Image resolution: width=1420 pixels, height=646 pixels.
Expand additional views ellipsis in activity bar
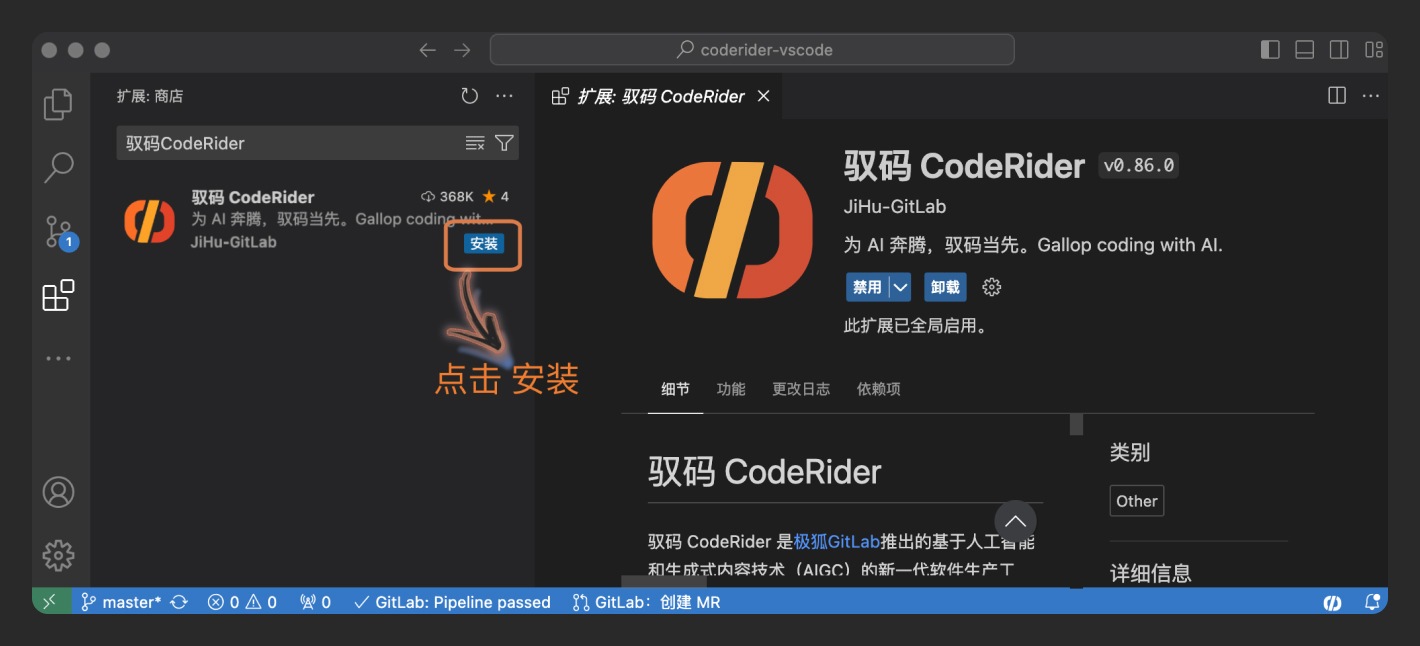tap(58, 359)
